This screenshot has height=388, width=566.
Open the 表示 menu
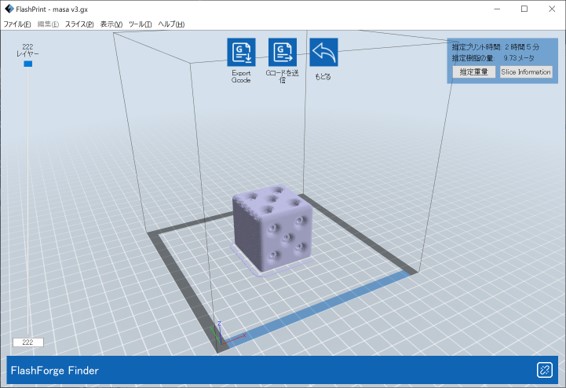pyautogui.click(x=111, y=24)
